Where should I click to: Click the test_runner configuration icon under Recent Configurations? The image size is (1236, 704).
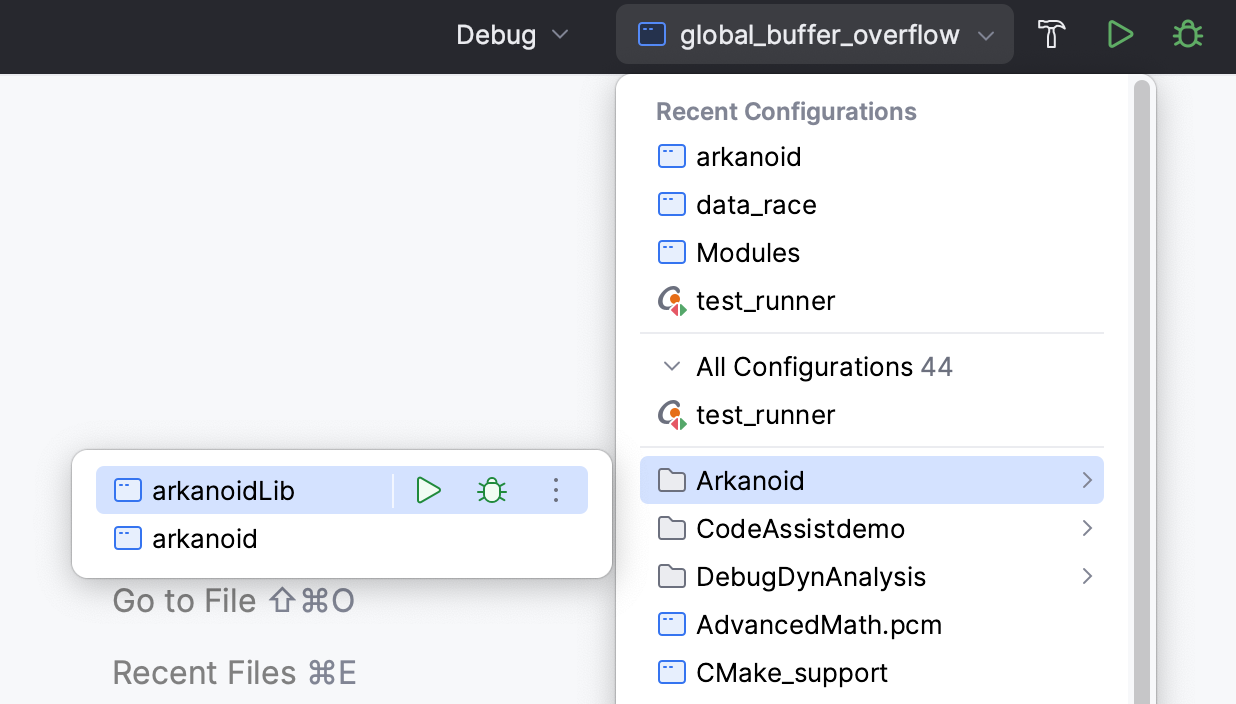(x=670, y=300)
